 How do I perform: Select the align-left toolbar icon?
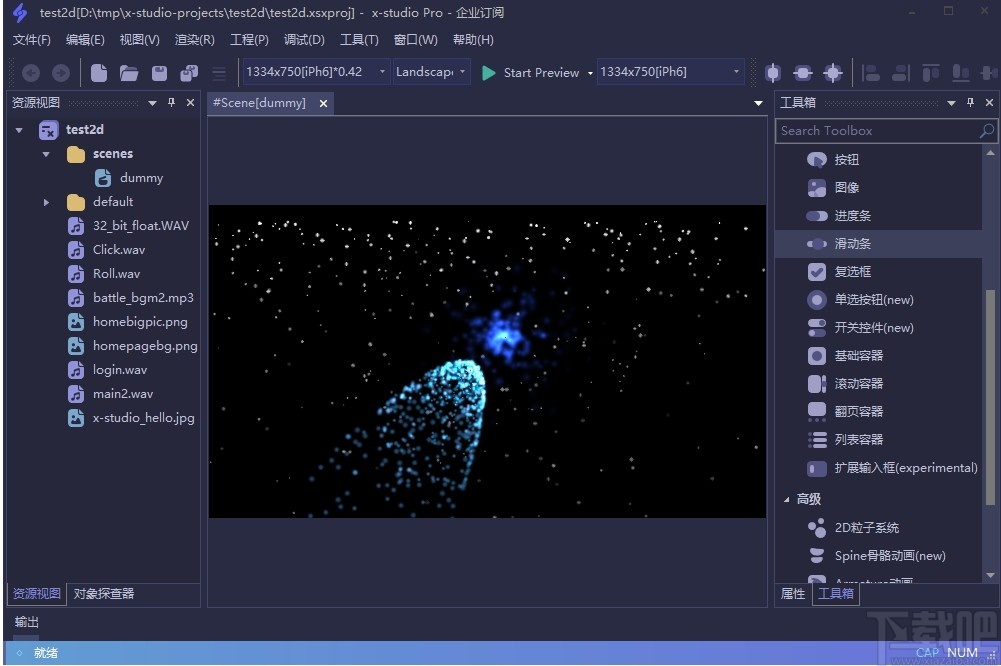tap(872, 72)
